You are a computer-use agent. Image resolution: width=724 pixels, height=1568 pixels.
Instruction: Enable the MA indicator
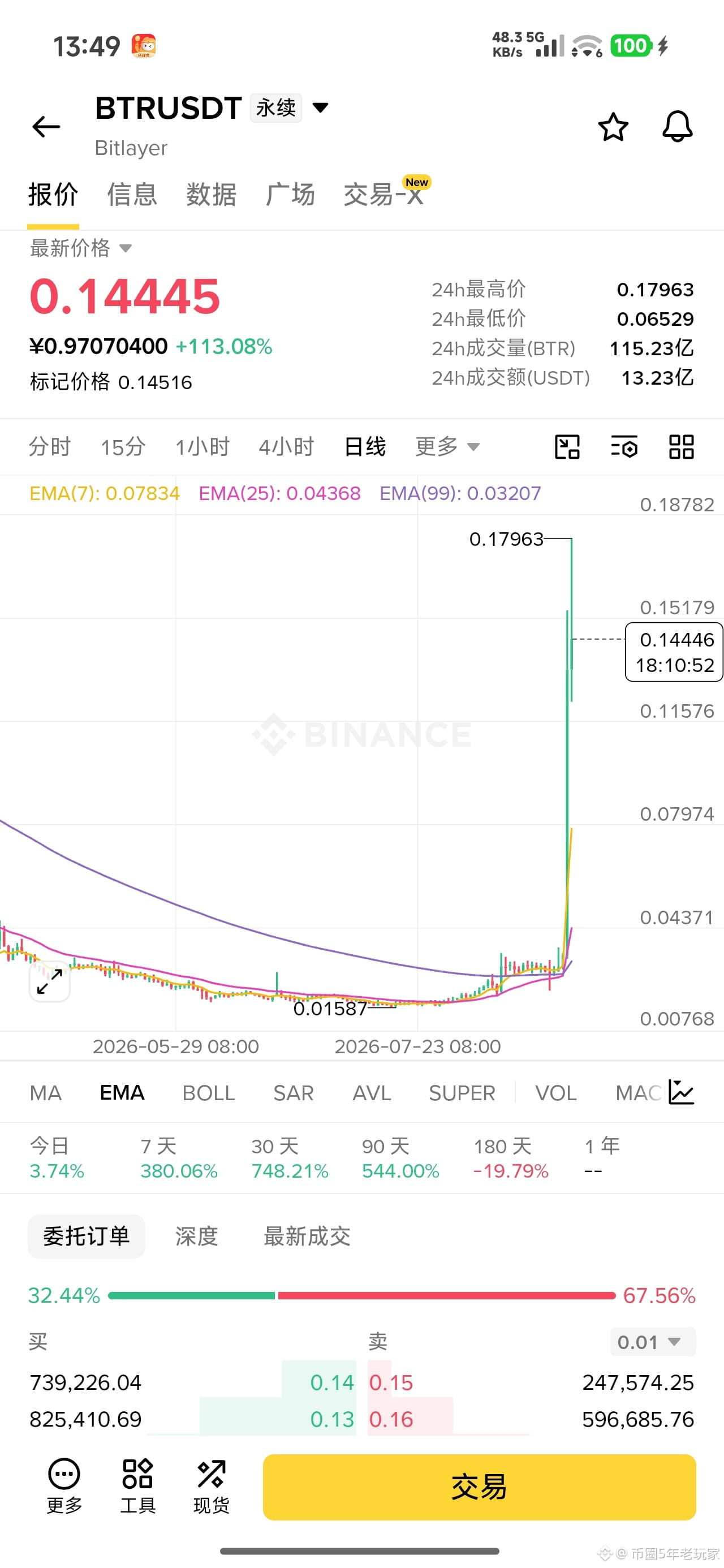(x=46, y=1093)
